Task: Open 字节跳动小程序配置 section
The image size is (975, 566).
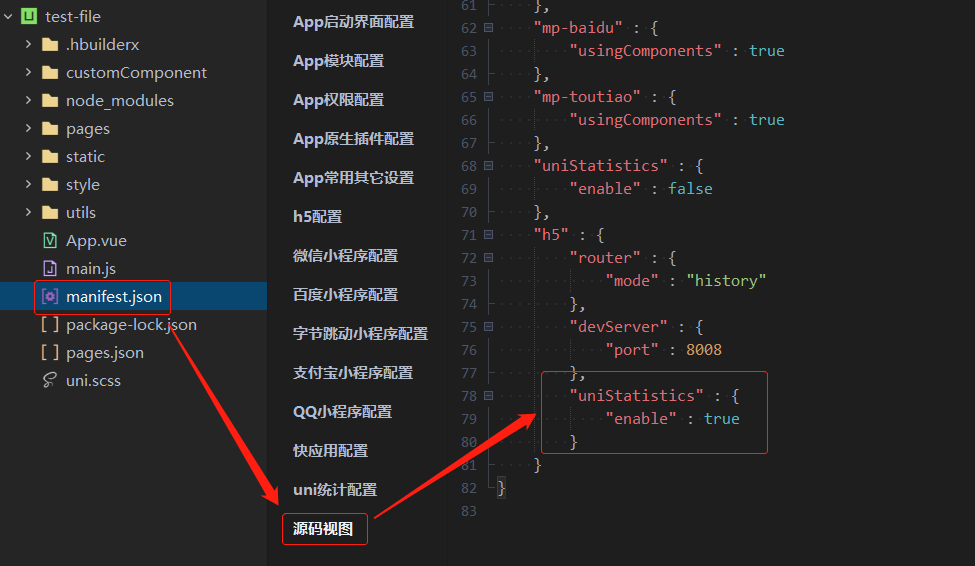Action: click(x=360, y=333)
